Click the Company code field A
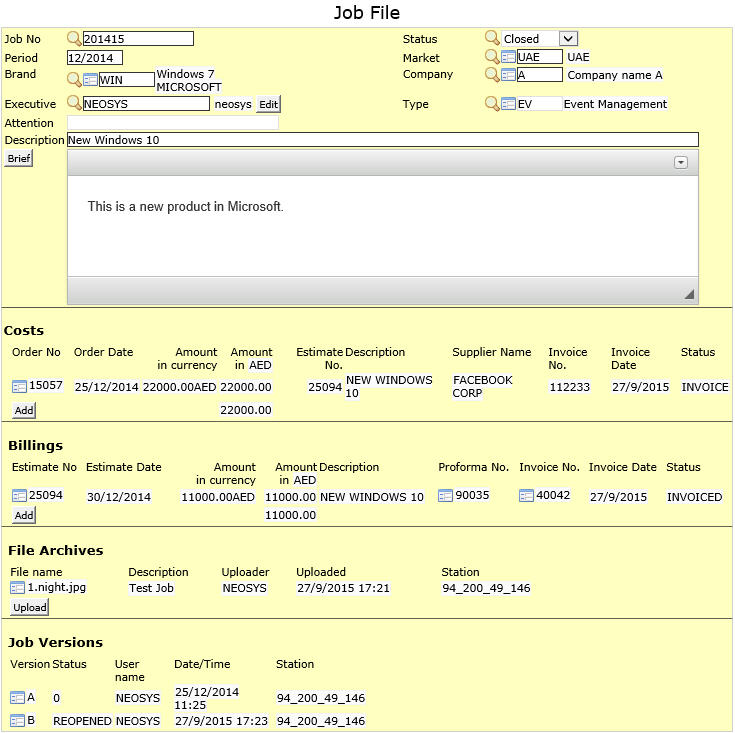This screenshot has height=733, width=735. tap(540, 75)
